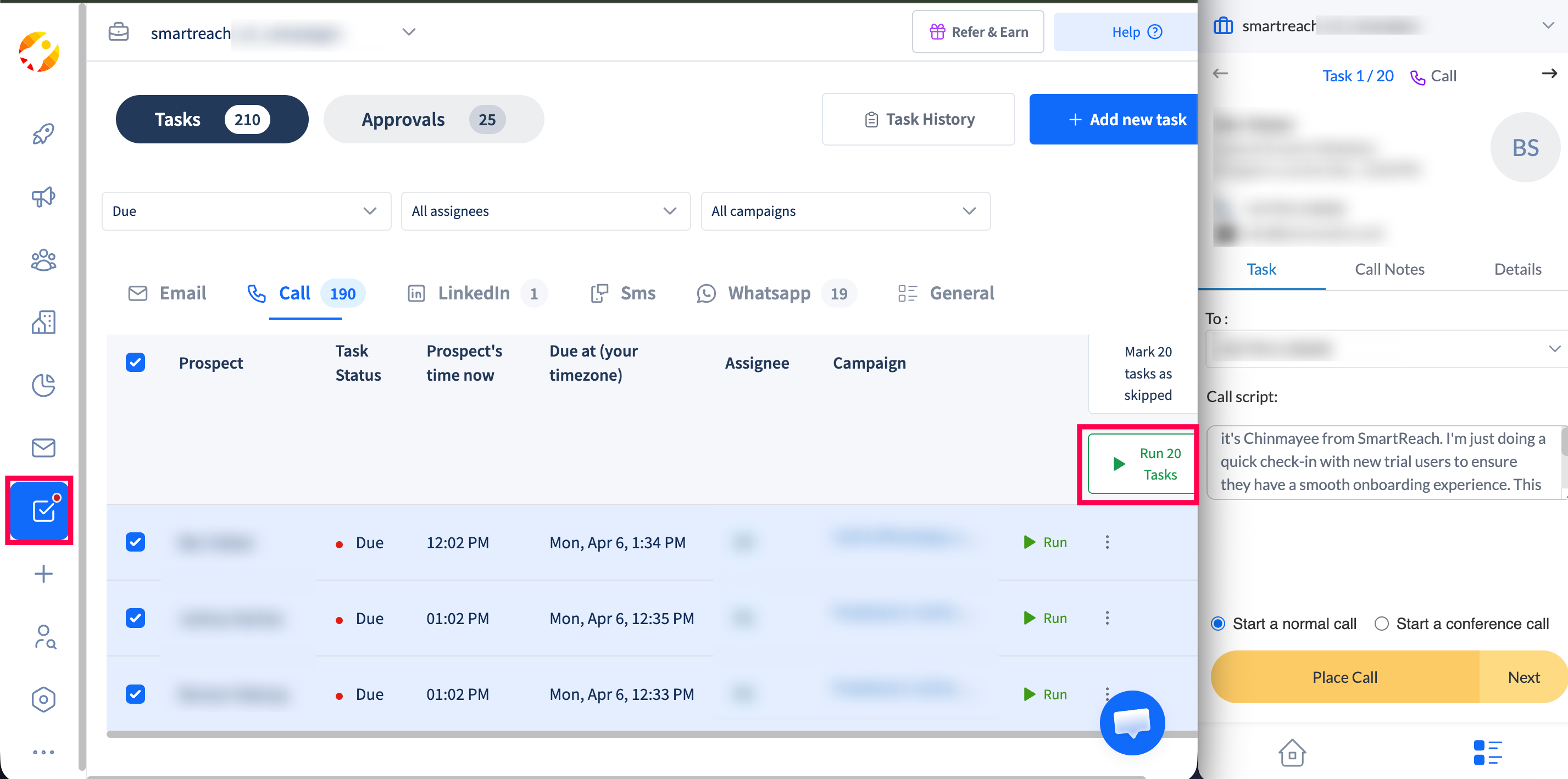Open the pie chart reports icon
This screenshot has width=1568, height=779.
(x=43, y=385)
